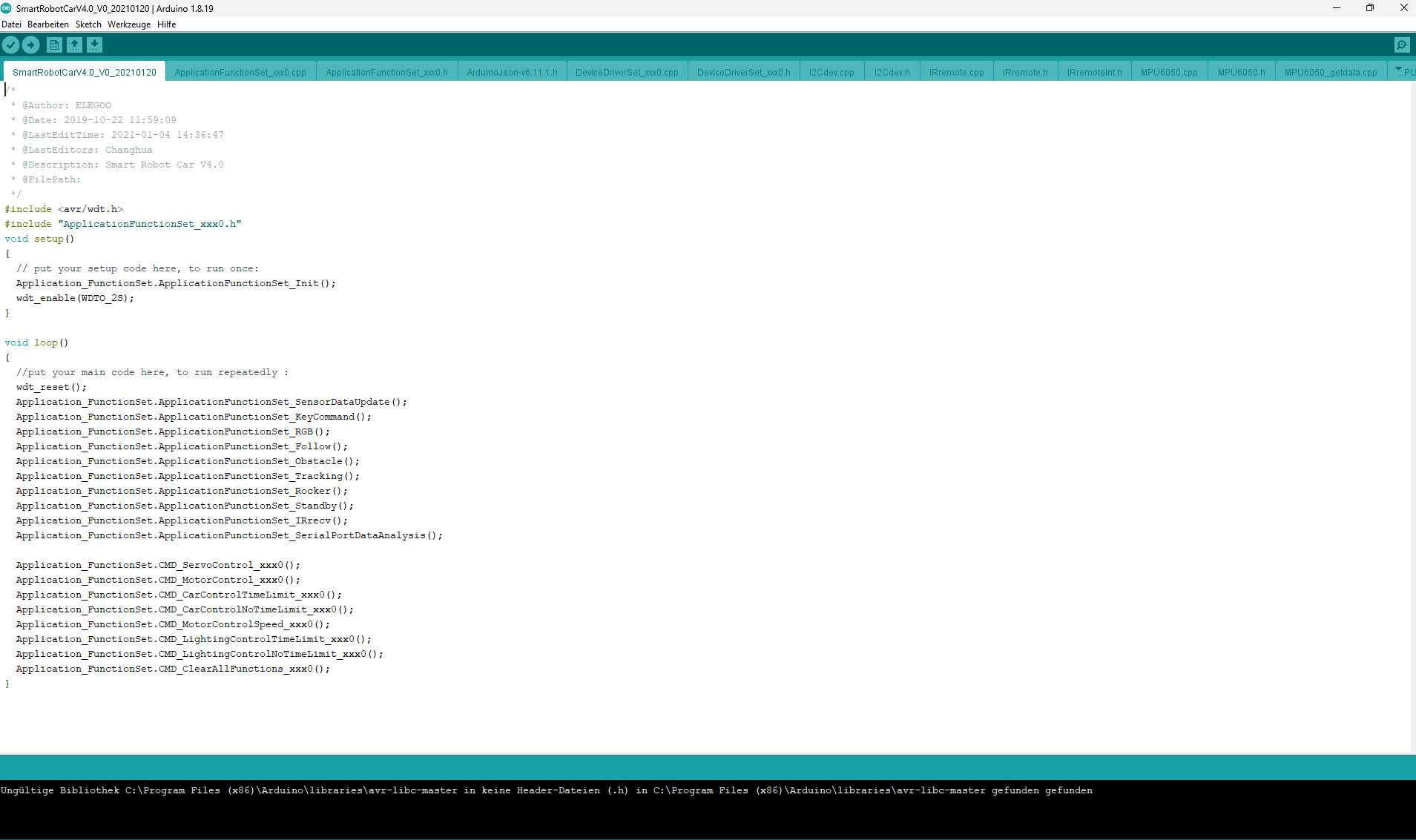1416x840 pixels.
Task: Switch to I2Cdev.cpp tab
Action: (832, 72)
